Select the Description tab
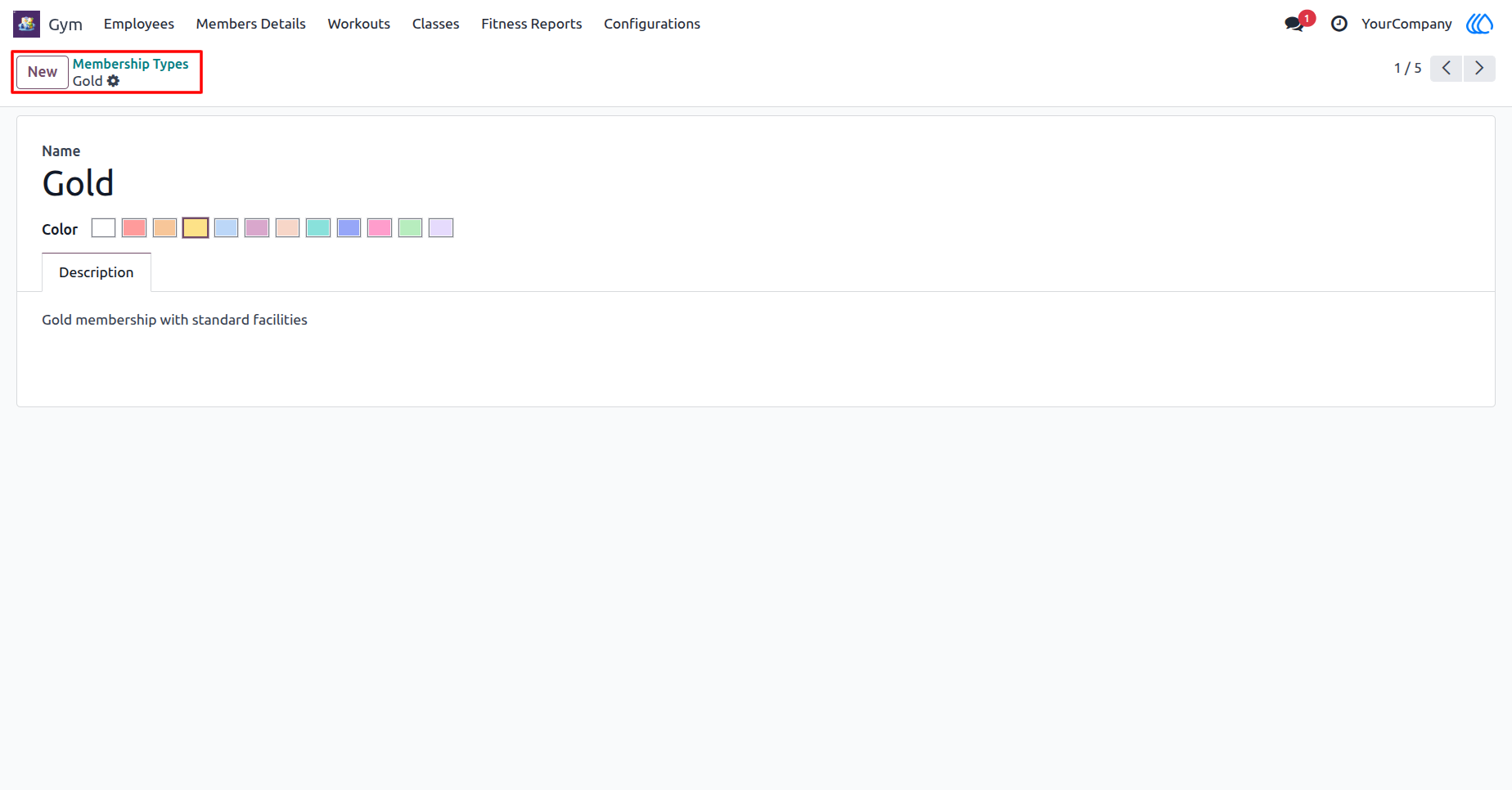This screenshot has height=790, width=1512. coord(97,272)
